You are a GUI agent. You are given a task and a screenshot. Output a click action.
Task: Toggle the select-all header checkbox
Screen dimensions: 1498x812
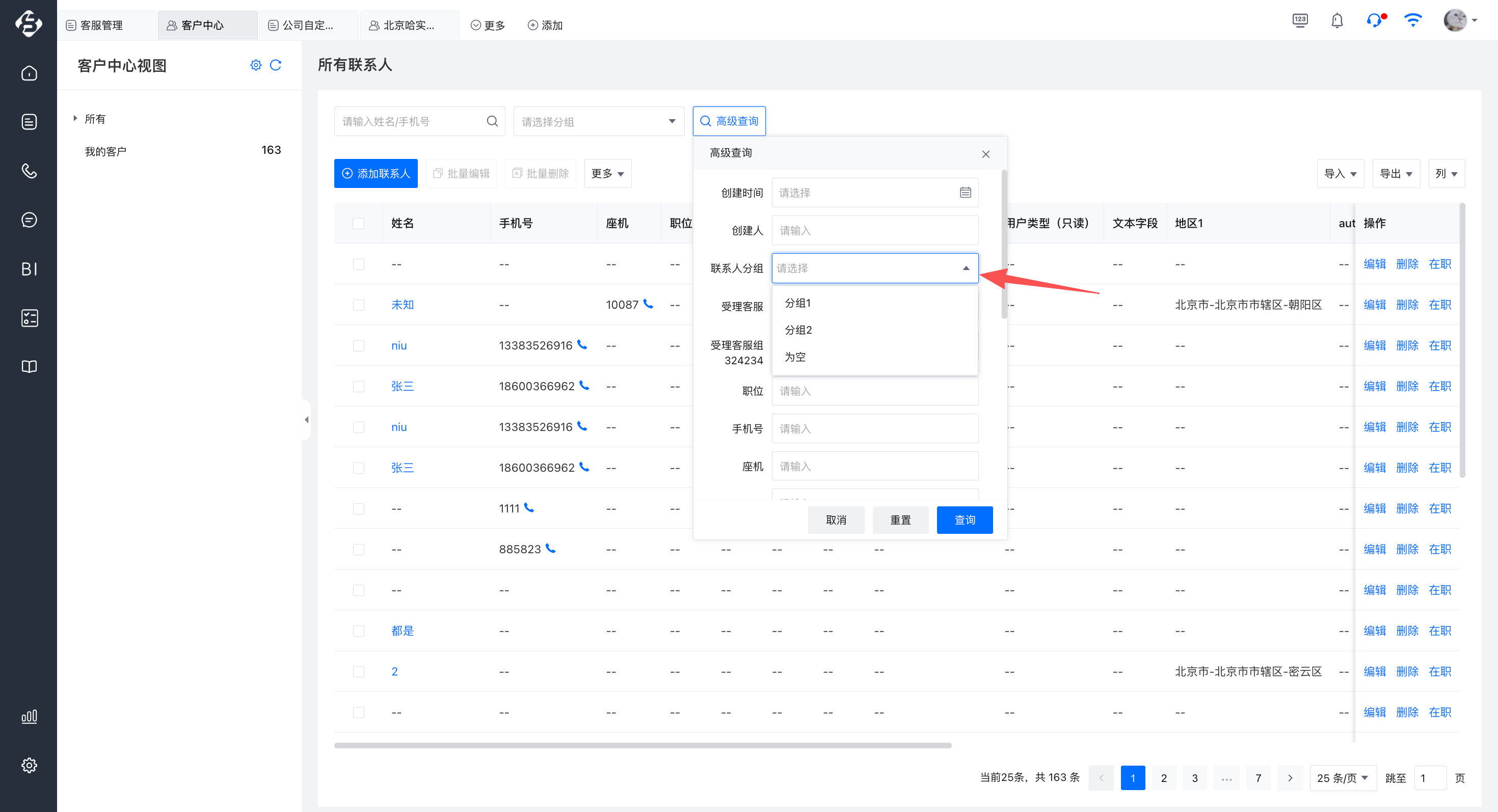pyautogui.click(x=358, y=223)
